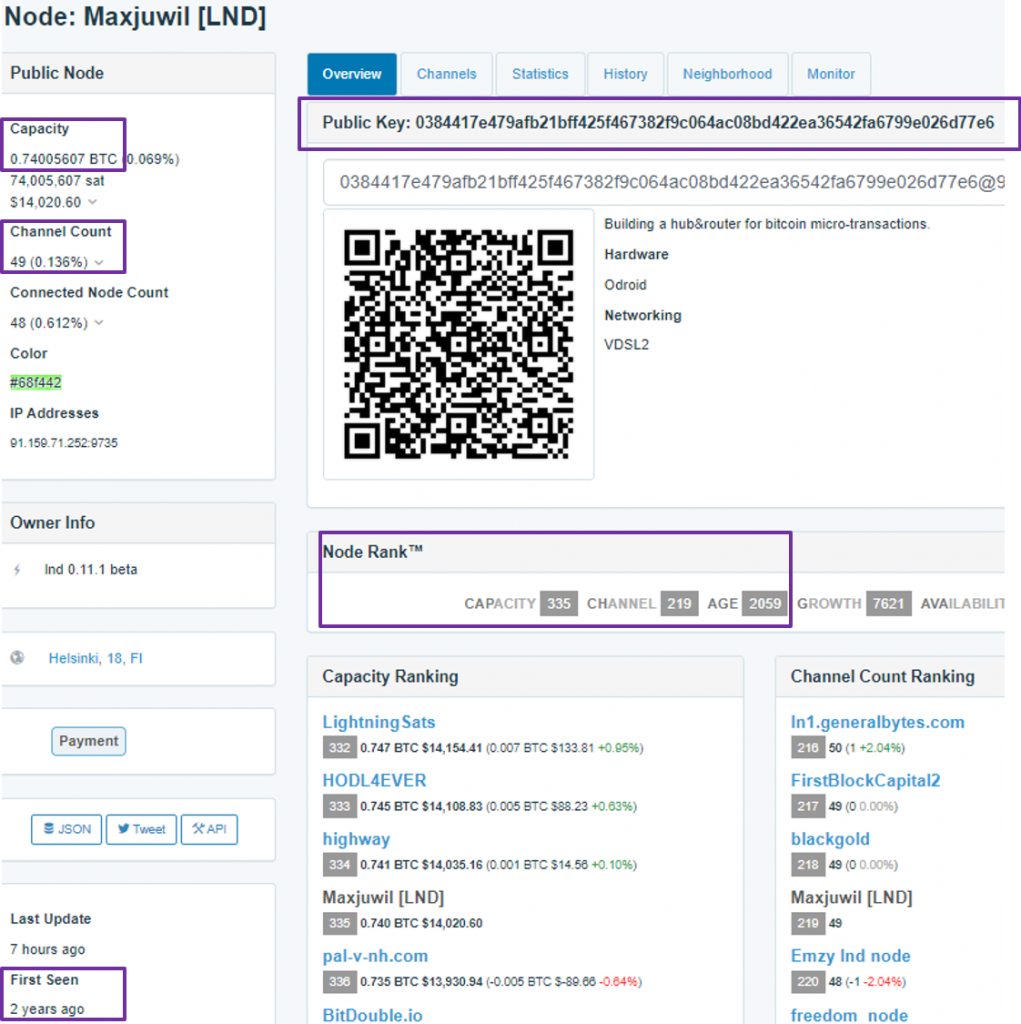This screenshot has width=1021, height=1024.
Task: Click the Age rank badge 2059
Action: [x=765, y=603]
